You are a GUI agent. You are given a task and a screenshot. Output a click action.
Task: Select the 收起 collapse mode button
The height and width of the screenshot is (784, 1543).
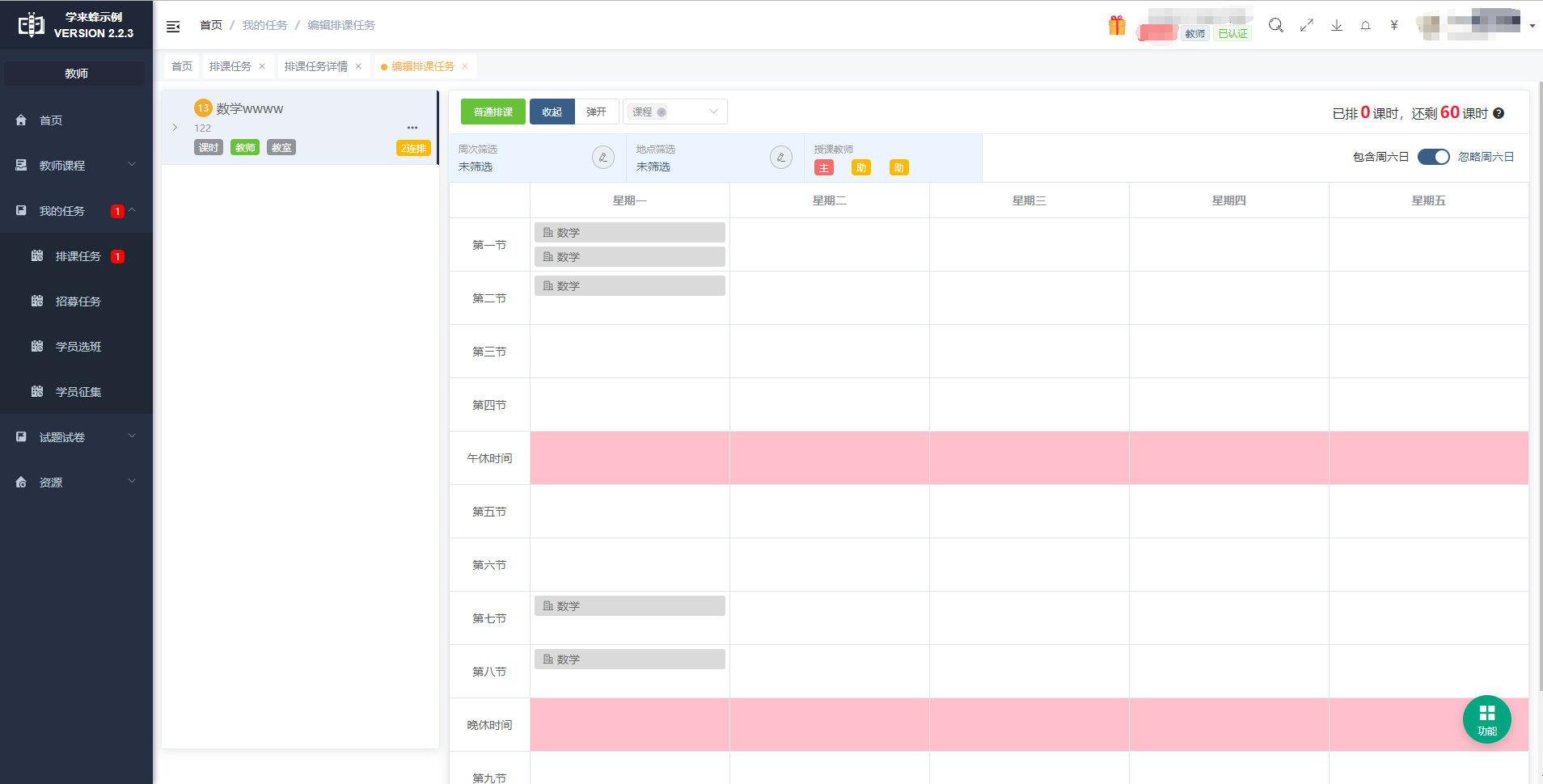pyautogui.click(x=552, y=112)
